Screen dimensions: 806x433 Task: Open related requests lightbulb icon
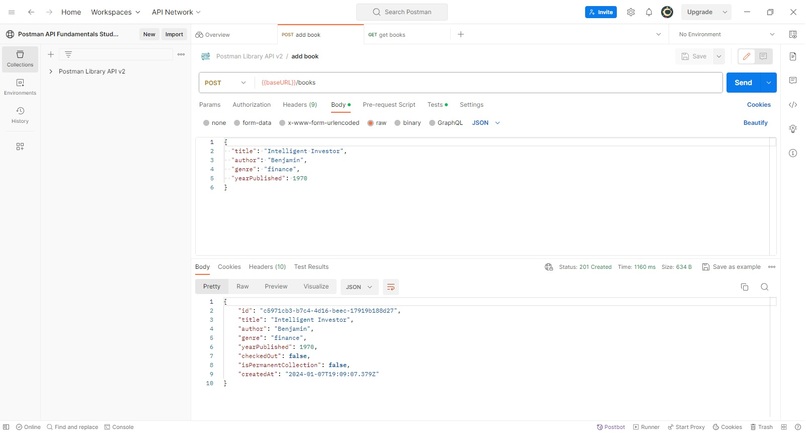793,129
